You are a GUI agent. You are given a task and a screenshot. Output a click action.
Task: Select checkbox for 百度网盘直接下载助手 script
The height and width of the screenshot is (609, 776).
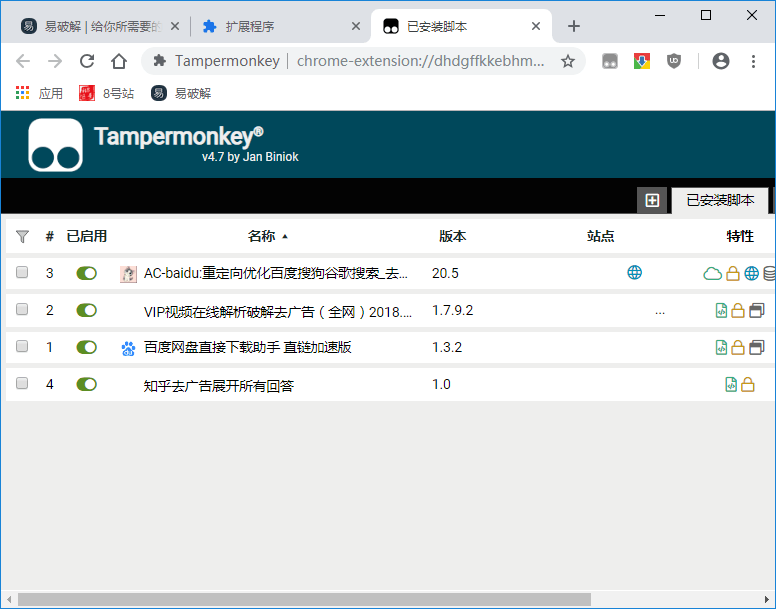point(22,346)
